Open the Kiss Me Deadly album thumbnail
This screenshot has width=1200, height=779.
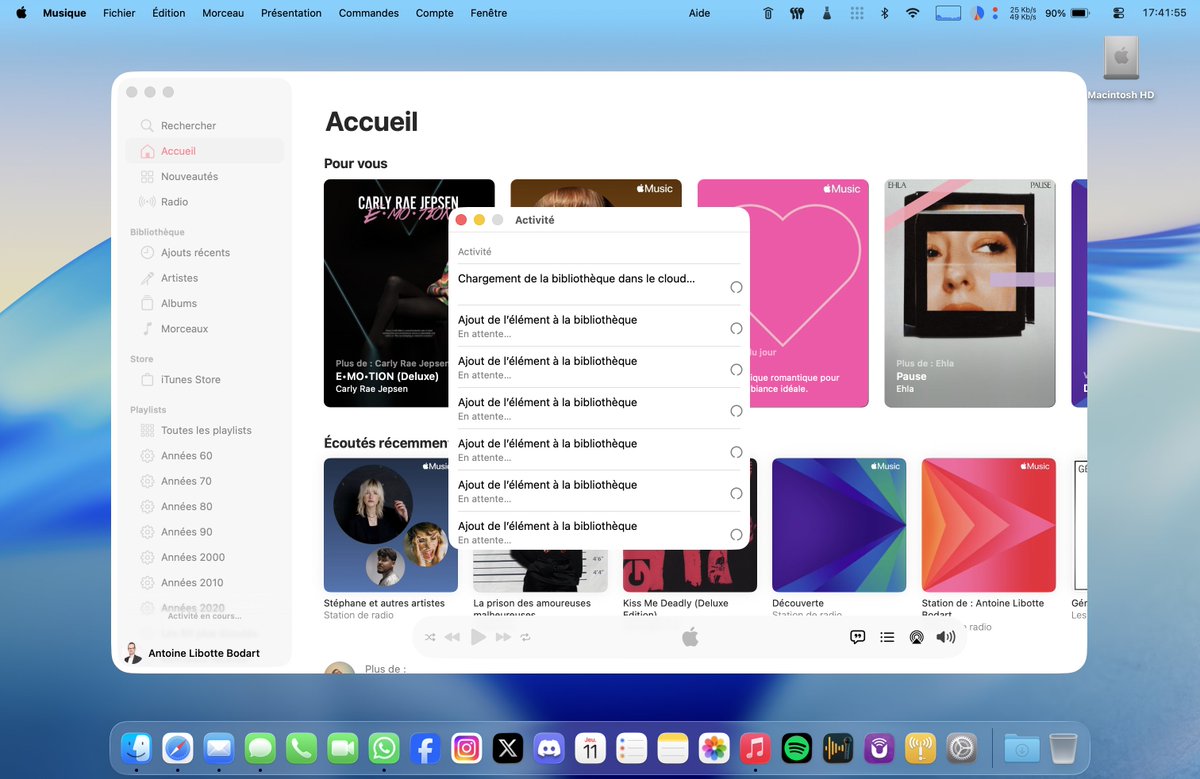pyautogui.click(x=690, y=570)
